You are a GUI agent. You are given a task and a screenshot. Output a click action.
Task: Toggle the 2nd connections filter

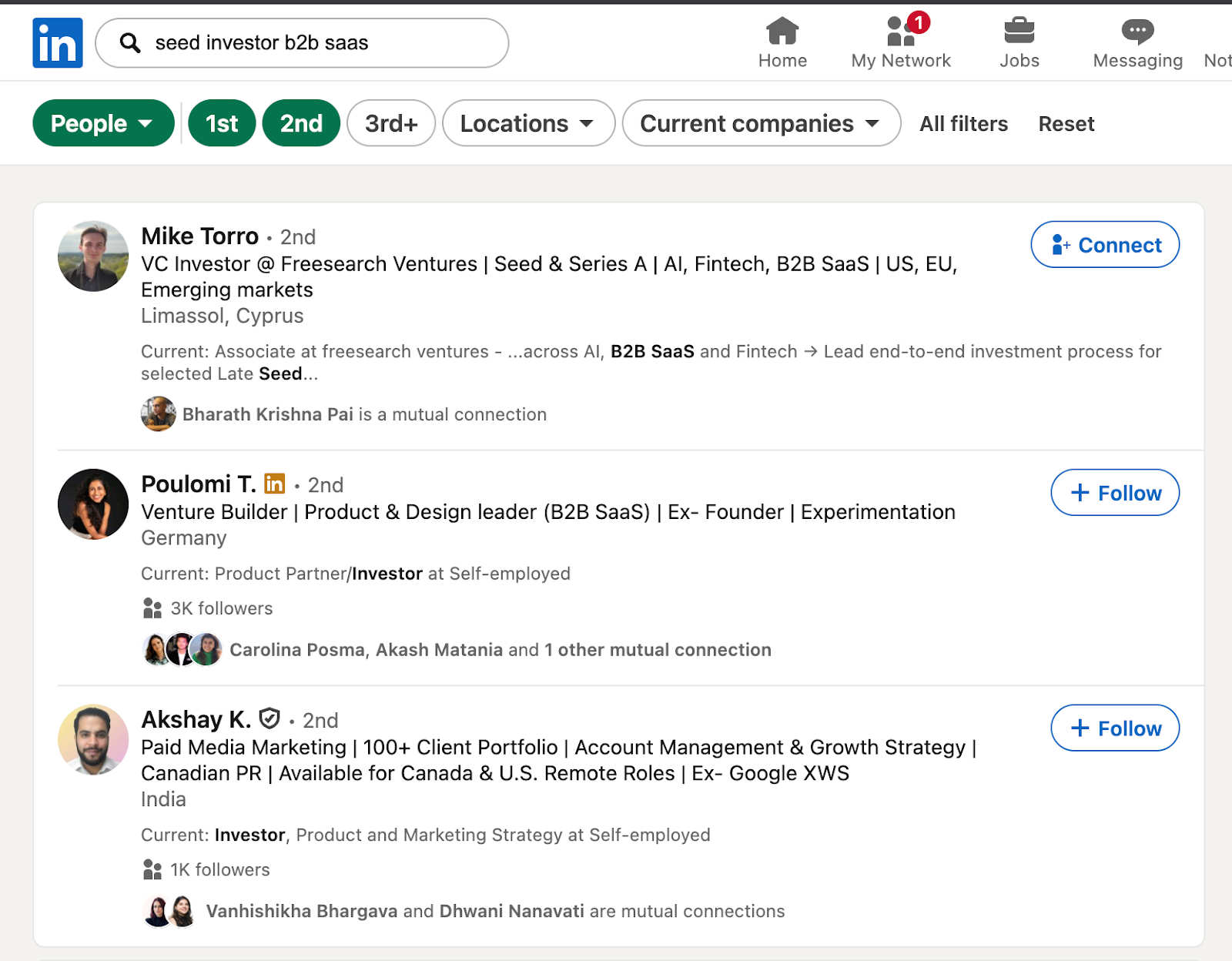301,123
